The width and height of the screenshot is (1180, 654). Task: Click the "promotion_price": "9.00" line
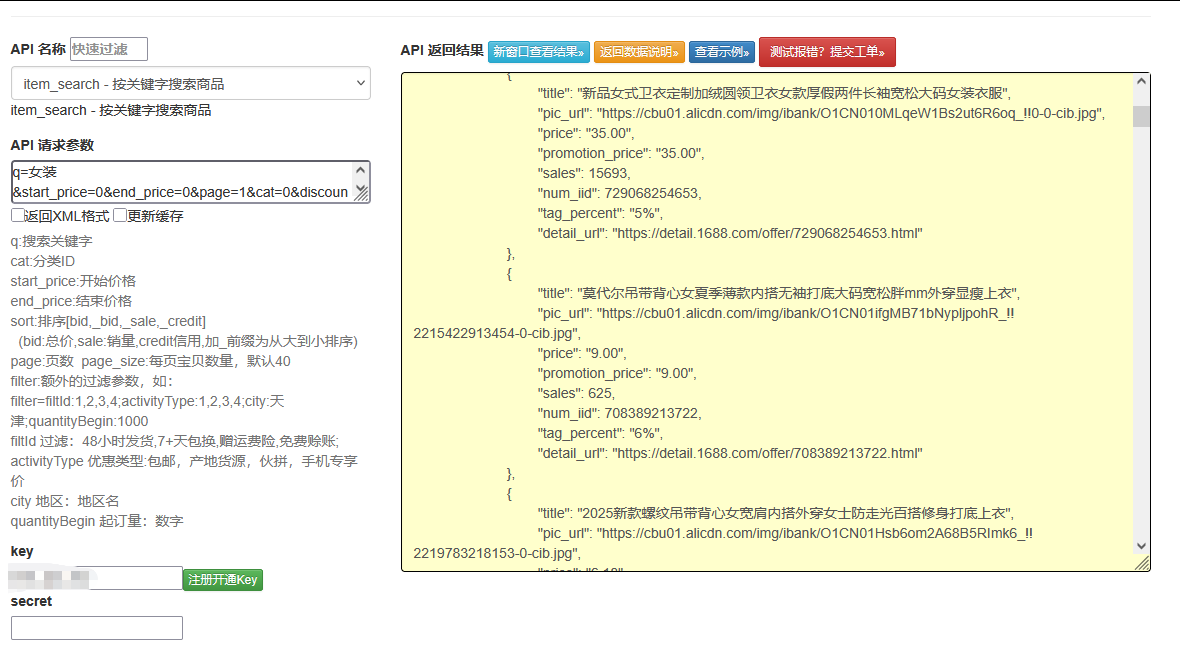[x=617, y=373]
